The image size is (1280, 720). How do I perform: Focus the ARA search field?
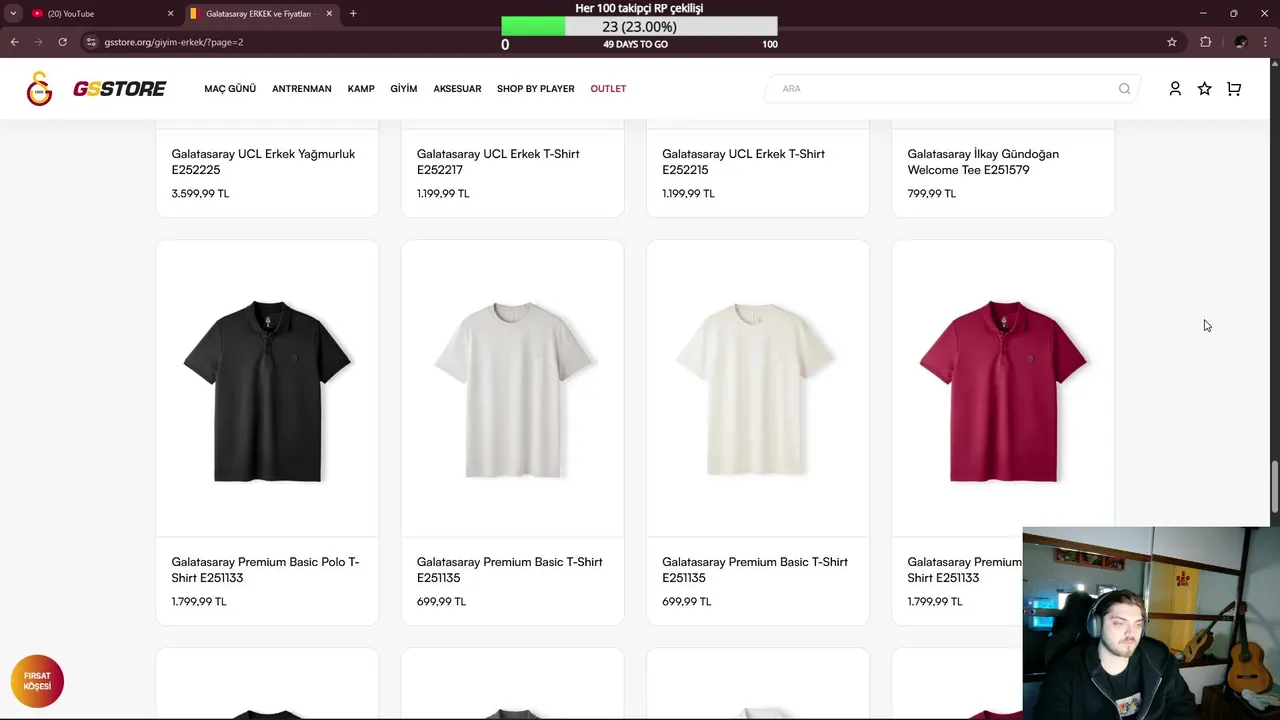click(x=952, y=89)
